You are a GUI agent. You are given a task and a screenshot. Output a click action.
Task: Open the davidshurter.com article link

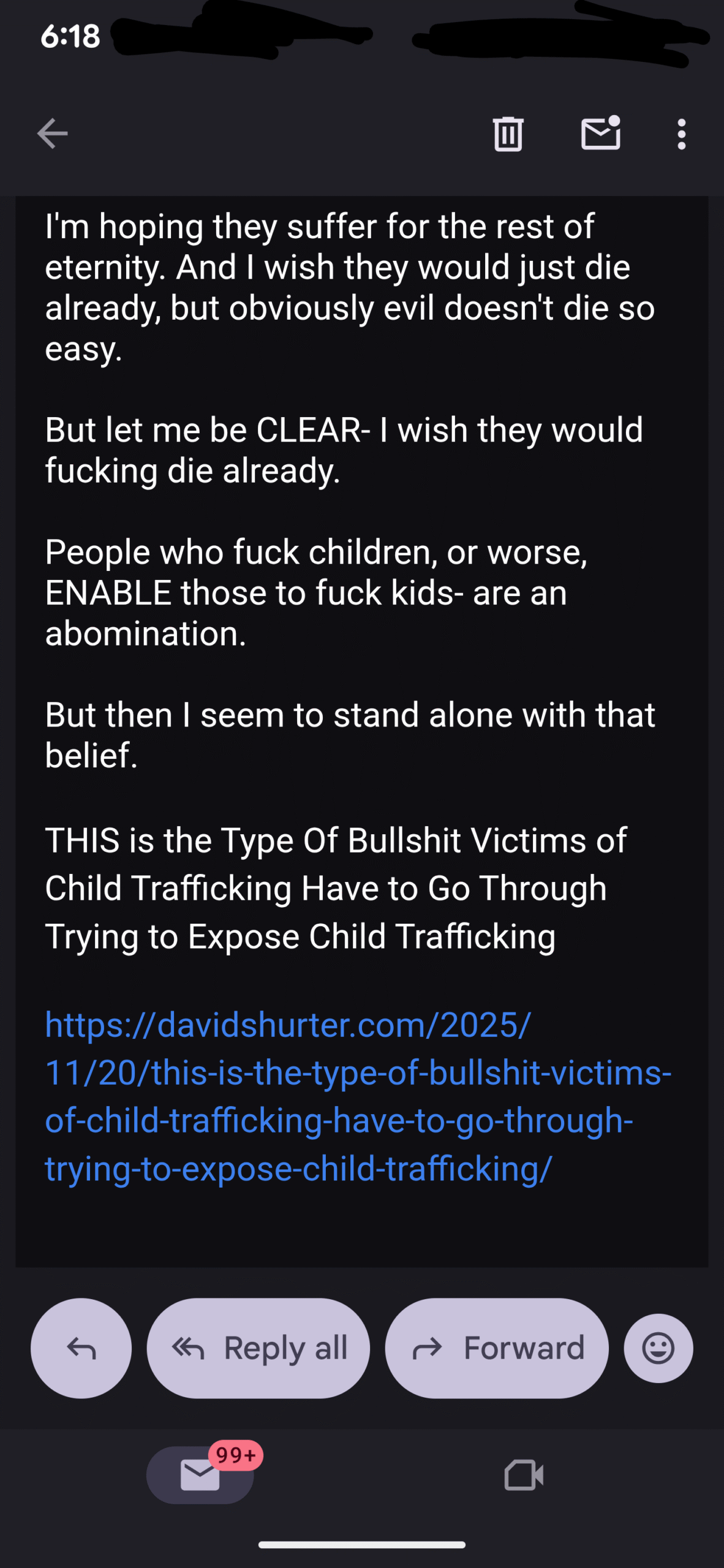[358, 1096]
